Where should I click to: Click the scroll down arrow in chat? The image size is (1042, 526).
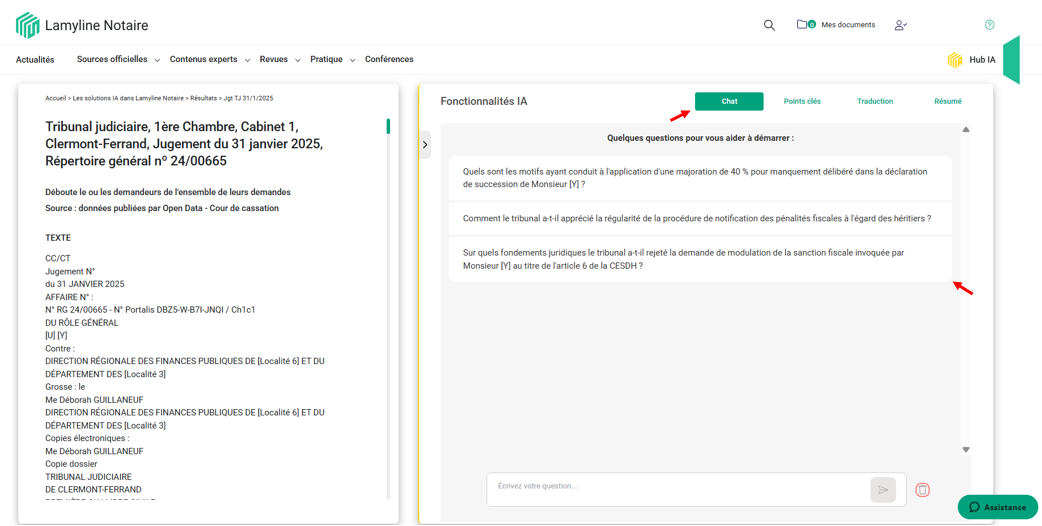tap(966, 450)
